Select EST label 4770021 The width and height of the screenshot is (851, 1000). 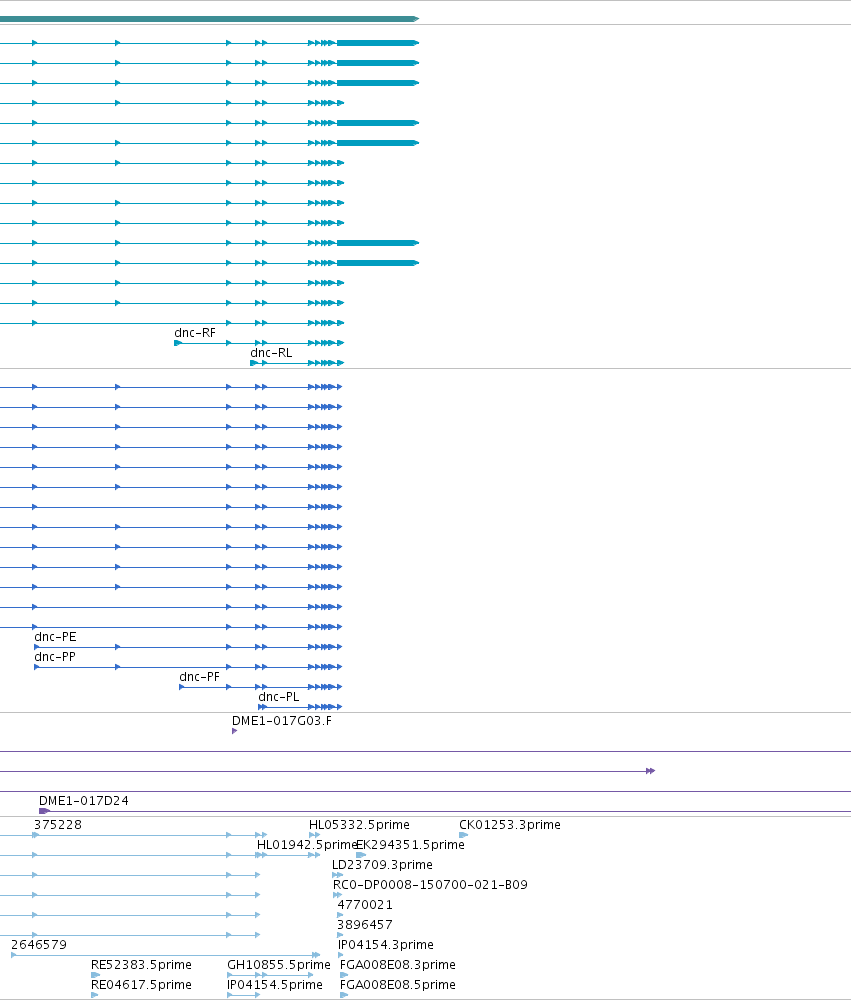tap(365, 904)
